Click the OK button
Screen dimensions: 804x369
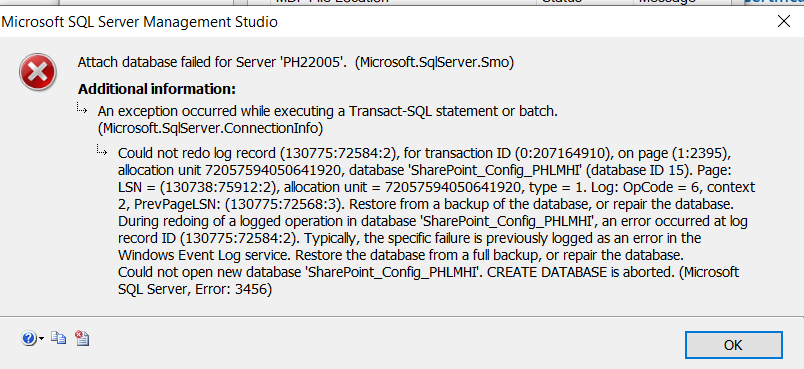click(x=733, y=345)
